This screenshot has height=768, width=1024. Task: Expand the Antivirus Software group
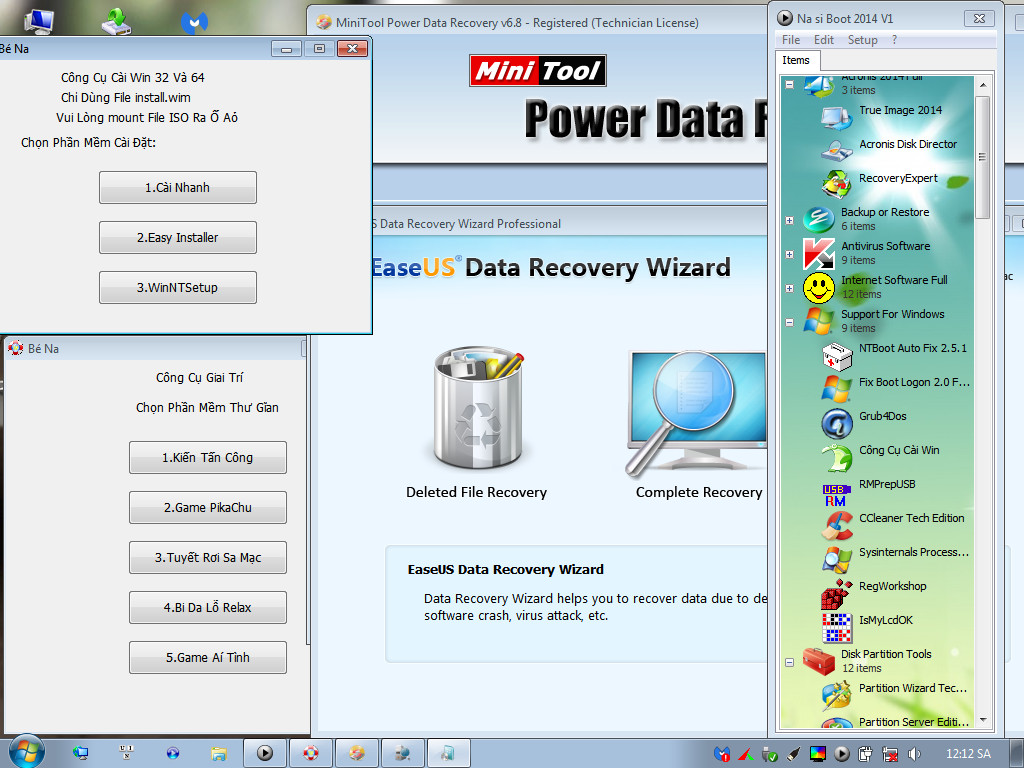tap(790, 254)
